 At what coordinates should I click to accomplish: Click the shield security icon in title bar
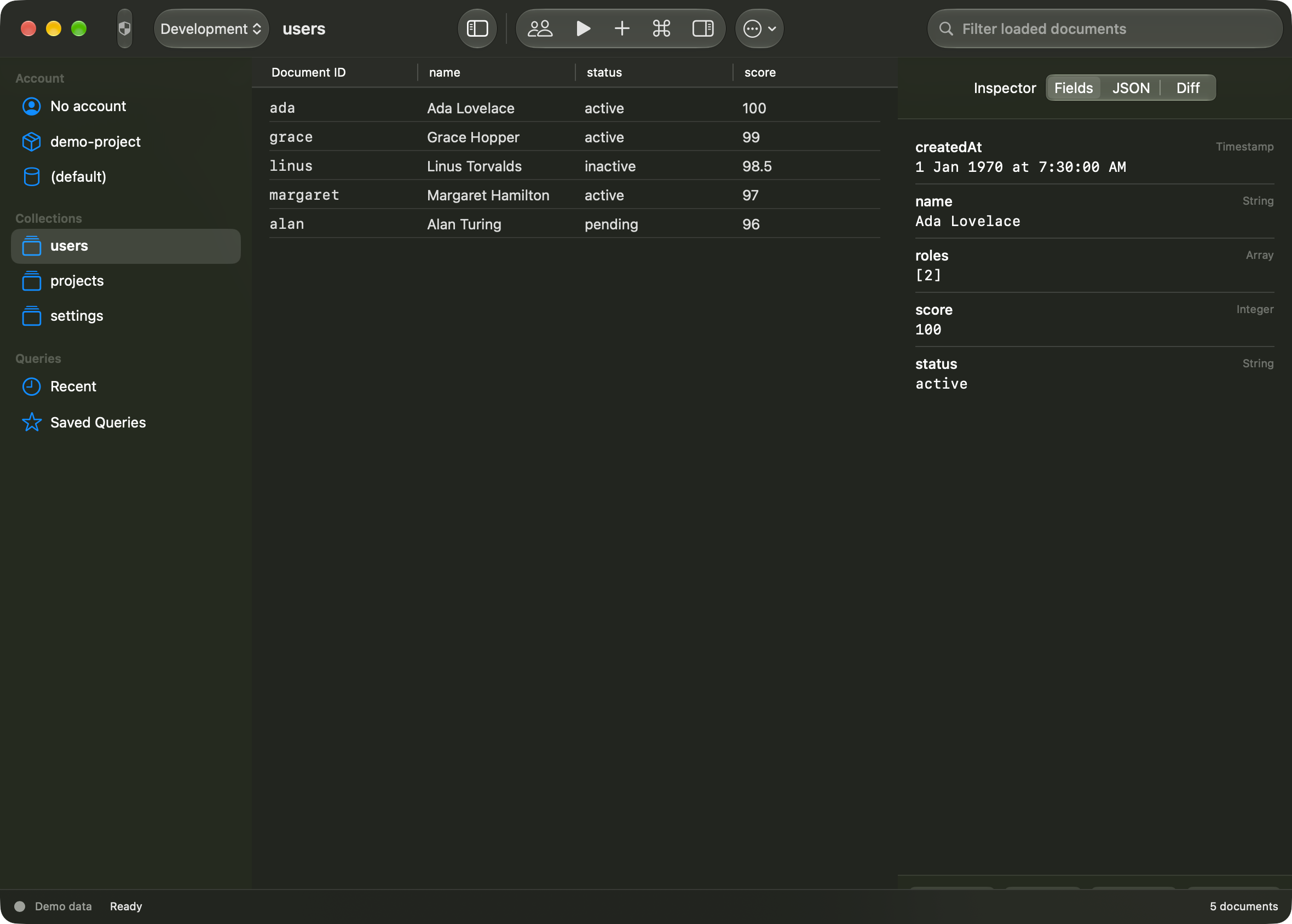point(125,28)
